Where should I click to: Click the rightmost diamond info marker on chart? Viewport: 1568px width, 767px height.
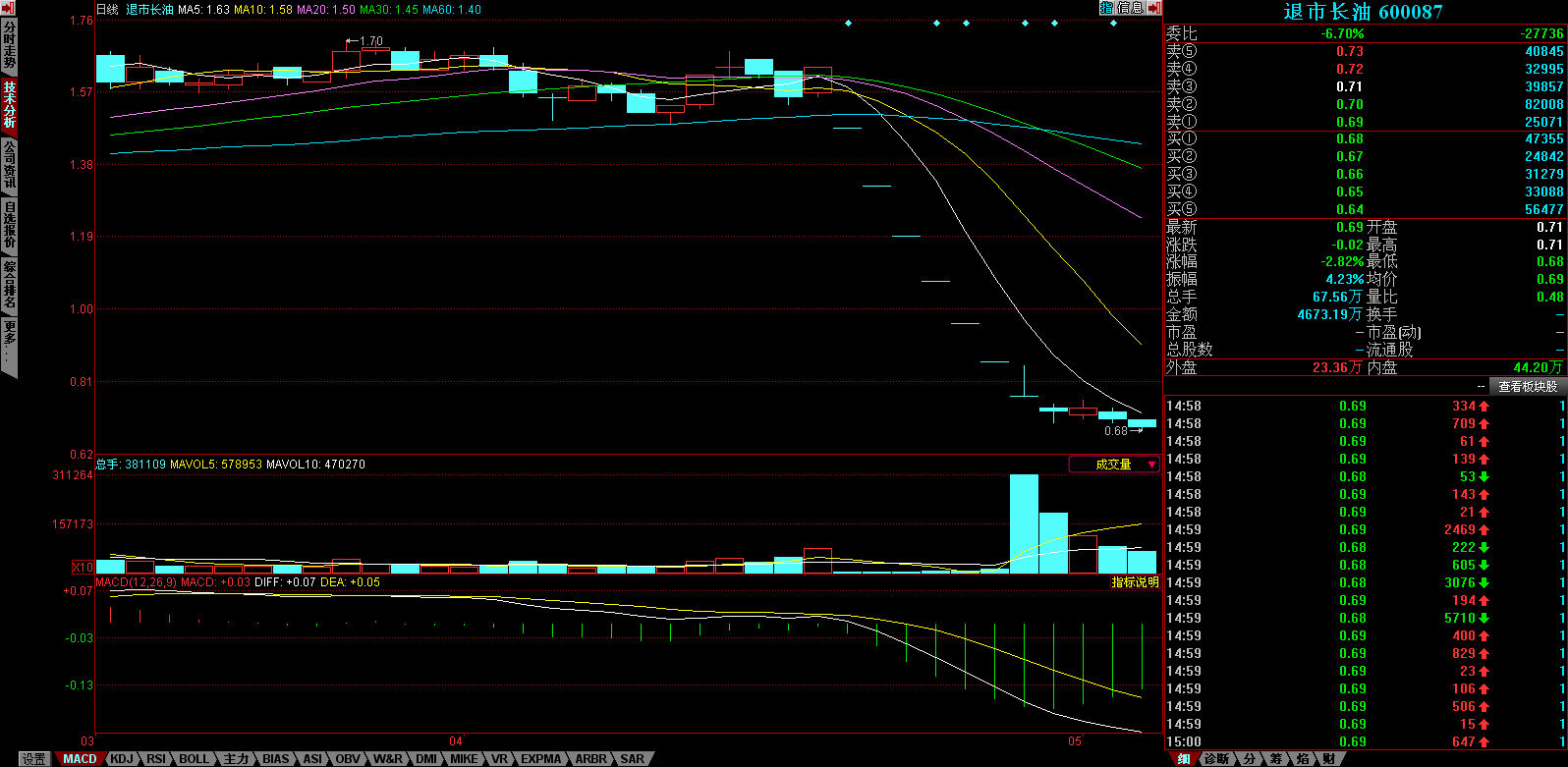[x=1113, y=23]
